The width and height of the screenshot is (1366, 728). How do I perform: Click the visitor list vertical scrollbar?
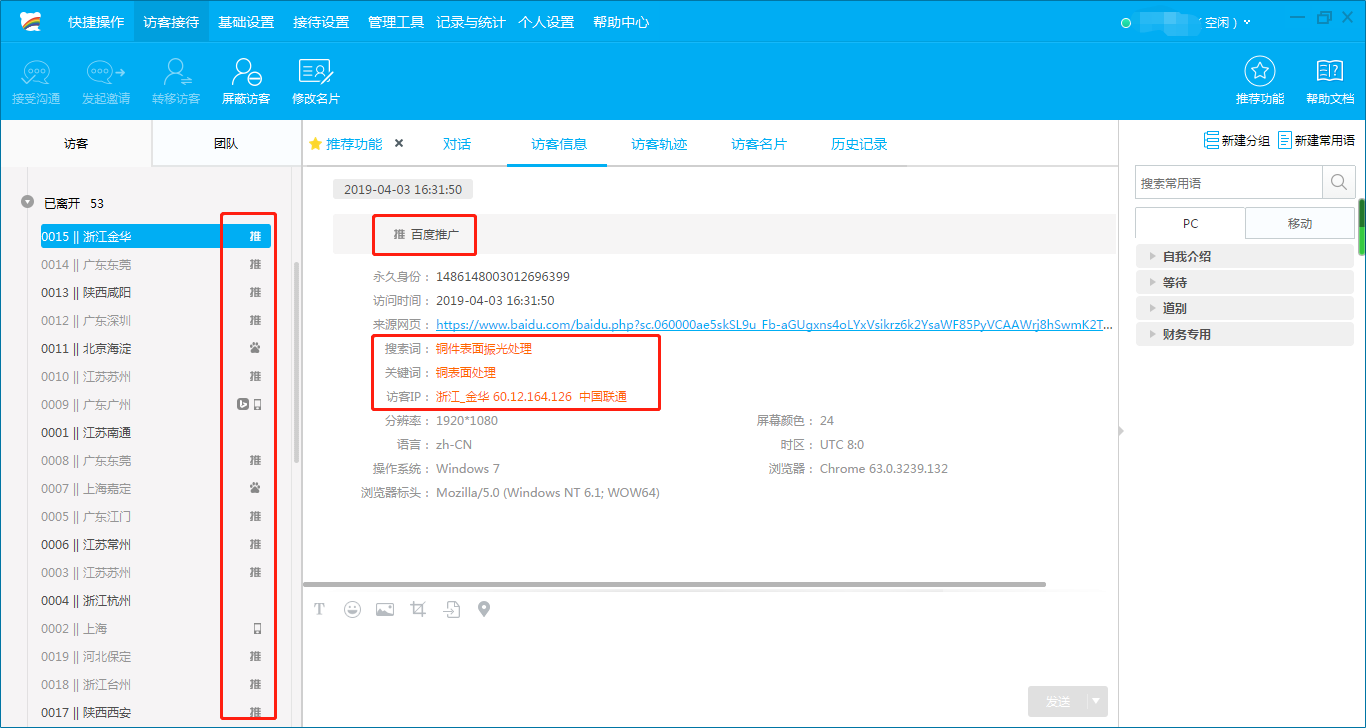[296, 362]
